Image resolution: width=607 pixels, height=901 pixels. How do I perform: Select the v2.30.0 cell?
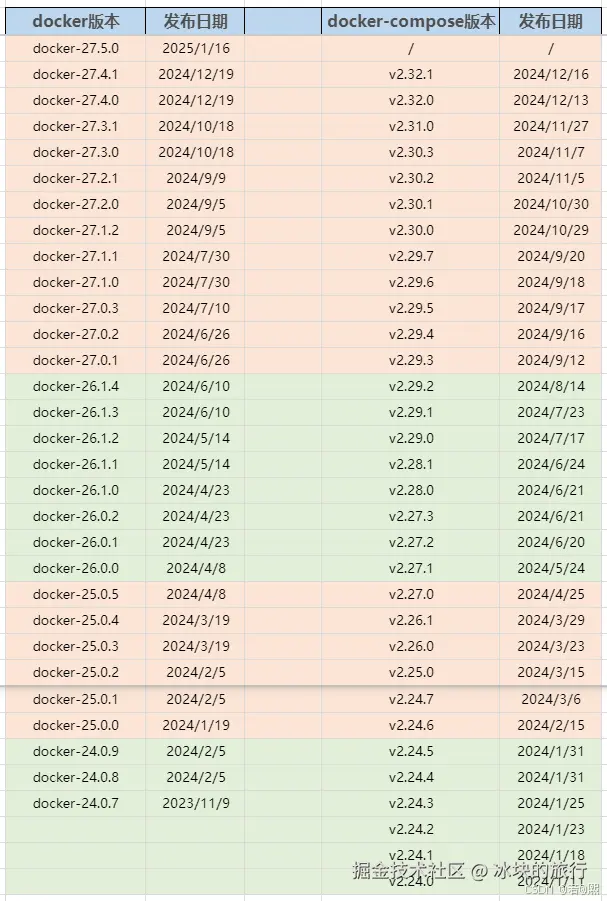(x=410, y=230)
